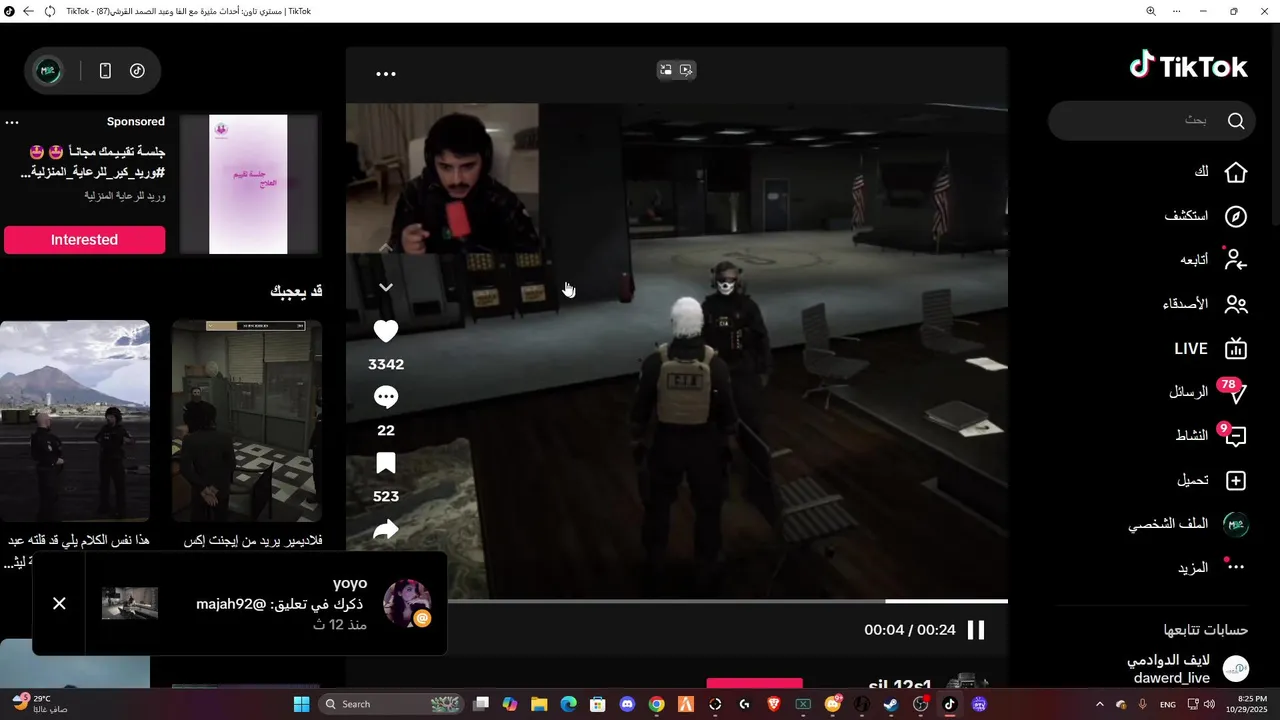Go back with title bar arrow
This screenshot has height=720, width=1280.
(28, 11)
